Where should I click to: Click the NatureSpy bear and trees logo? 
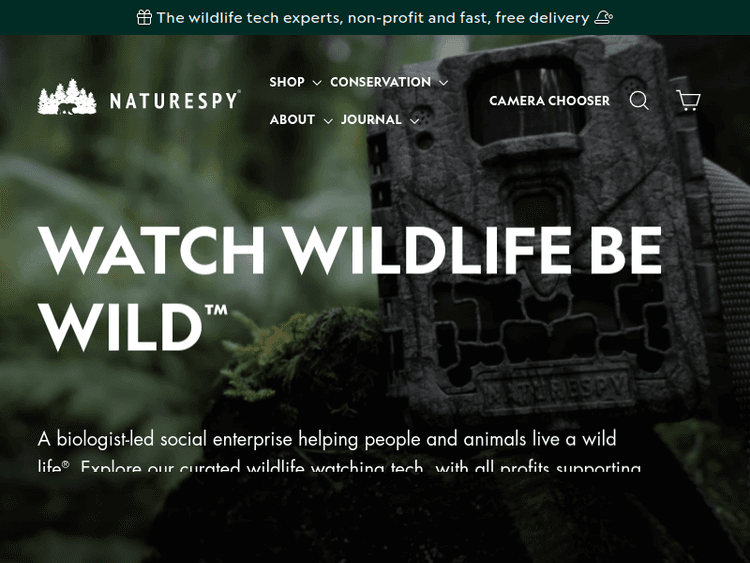pyautogui.click(x=67, y=97)
